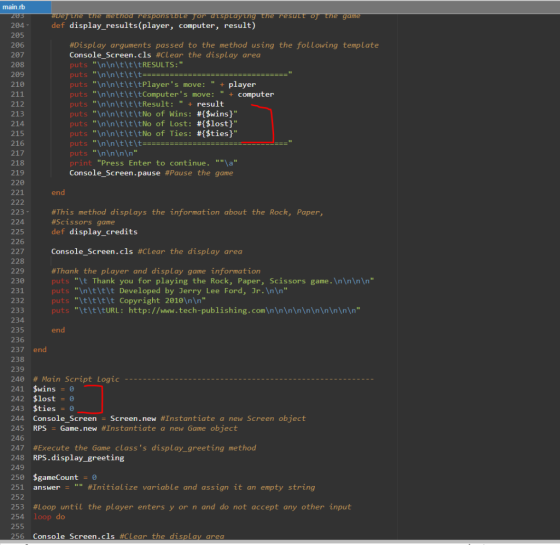The width and height of the screenshot is (560, 545).
Task: Click the 'Execute the Game class's display_greeting' comment
Action: coord(144,448)
